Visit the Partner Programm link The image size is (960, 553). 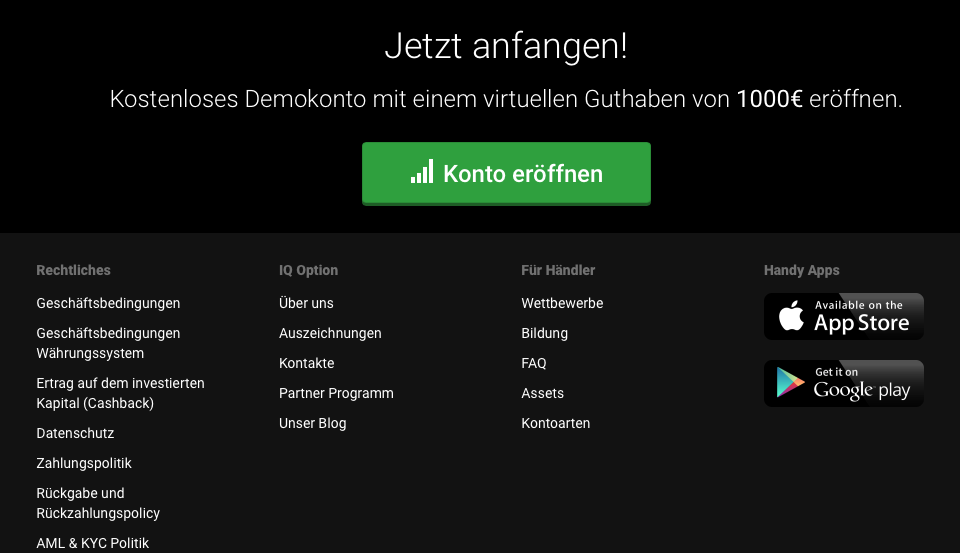coord(336,393)
